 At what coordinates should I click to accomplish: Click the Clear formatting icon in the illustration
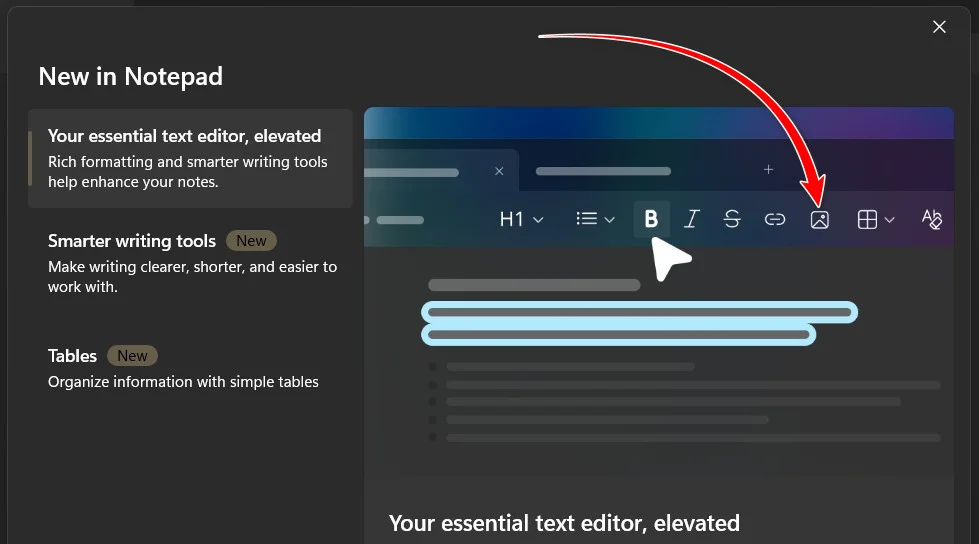click(932, 219)
